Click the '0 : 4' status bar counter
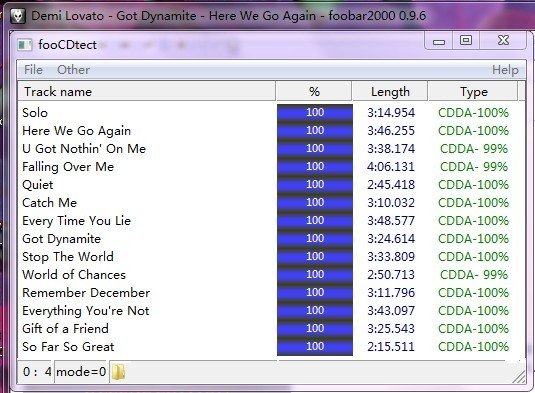This screenshot has height=393, width=535. point(37,372)
